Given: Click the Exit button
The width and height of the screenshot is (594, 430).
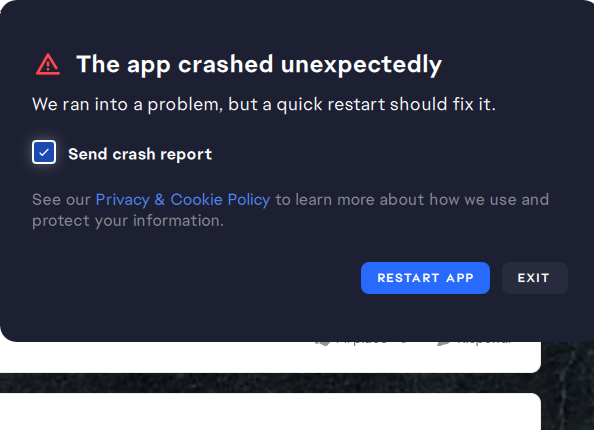Looking at the screenshot, I should (x=535, y=278).
